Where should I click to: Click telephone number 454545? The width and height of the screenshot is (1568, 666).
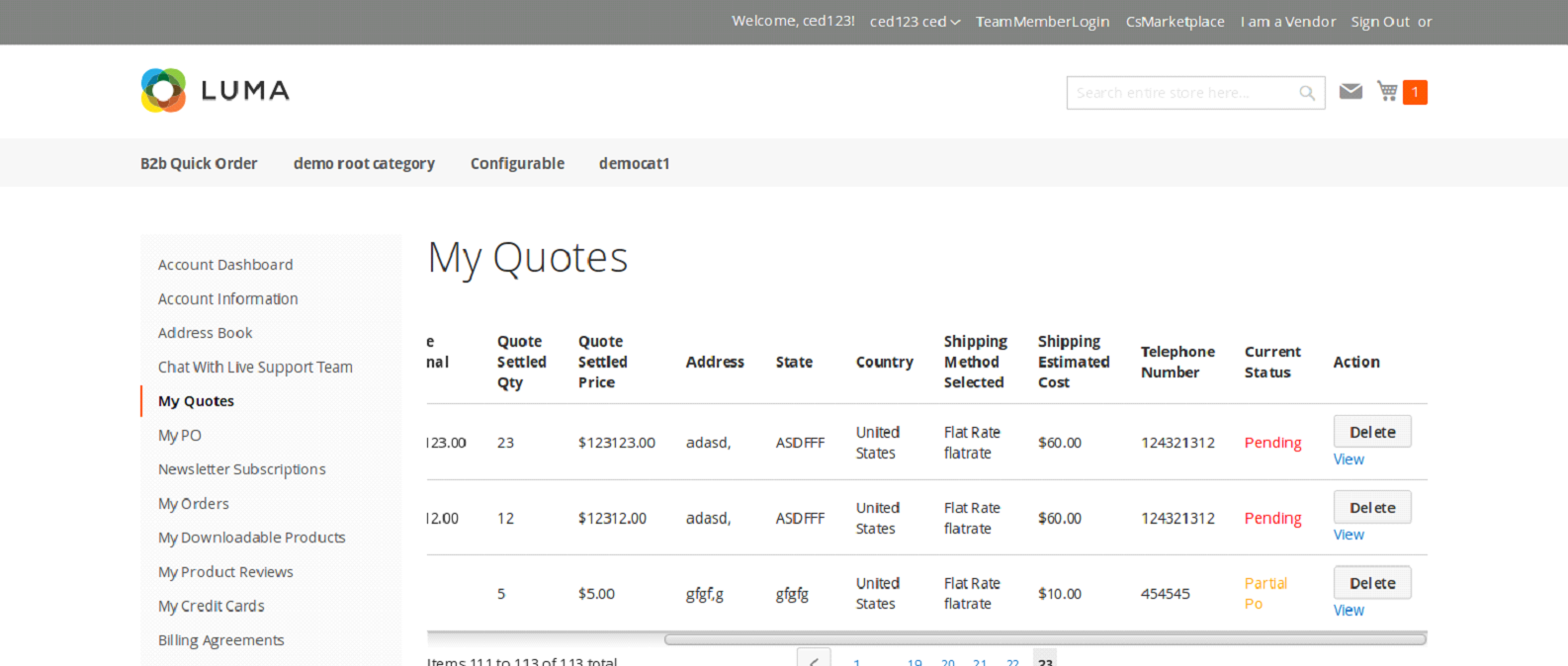(1166, 594)
